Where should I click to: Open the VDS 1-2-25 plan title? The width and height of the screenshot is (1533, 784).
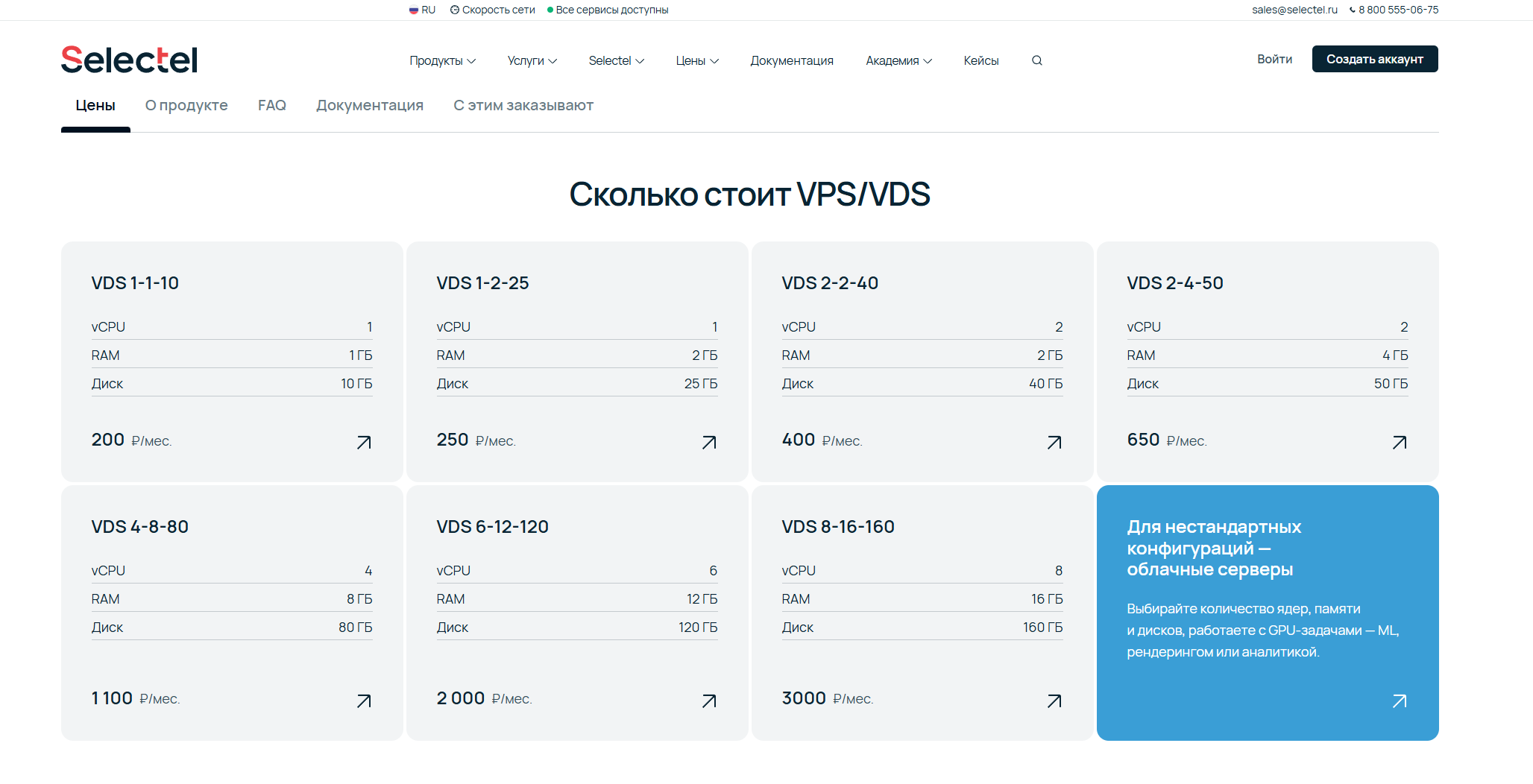482,283
